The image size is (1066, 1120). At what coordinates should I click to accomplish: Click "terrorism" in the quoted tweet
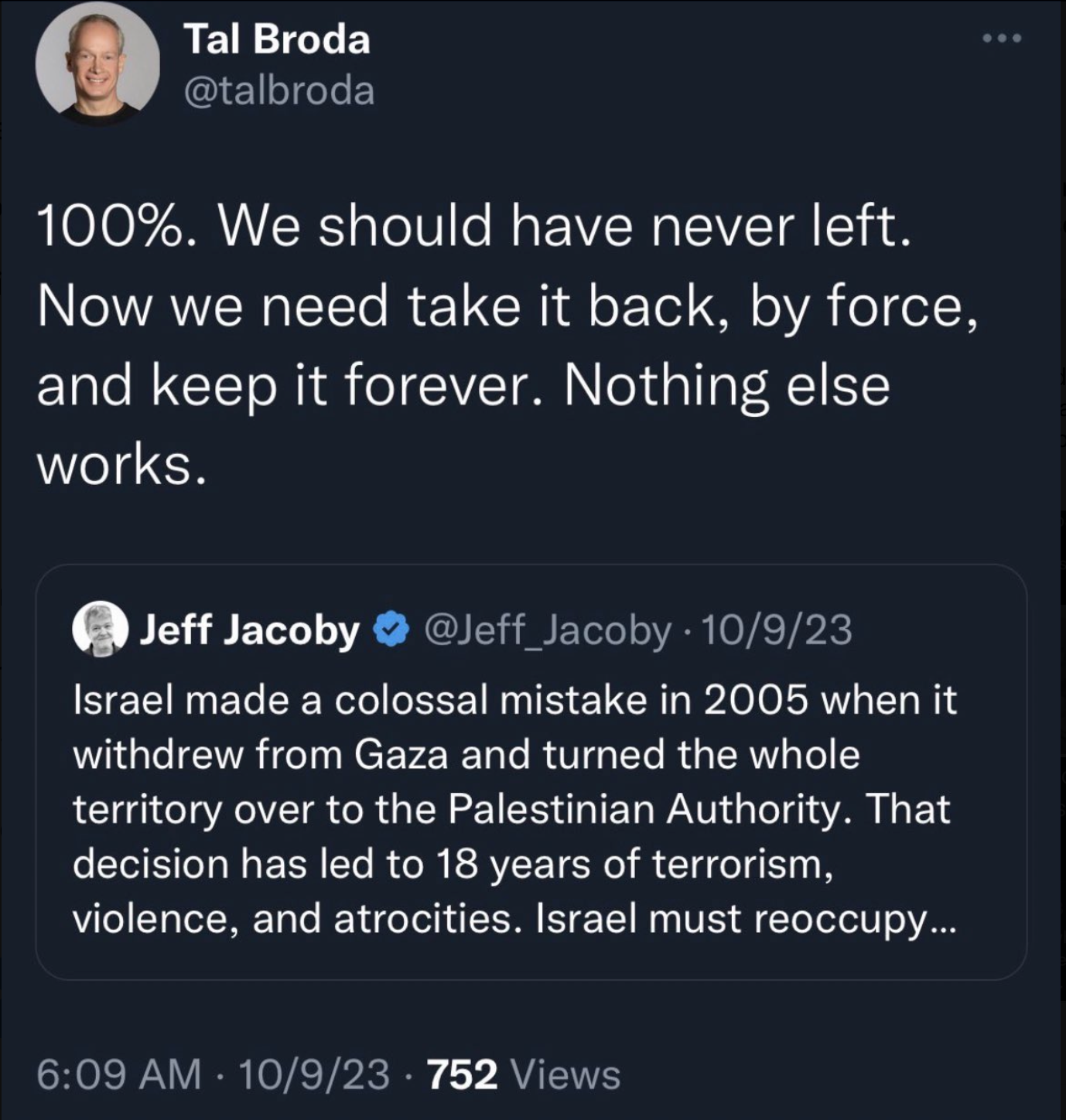pos(742,864)
